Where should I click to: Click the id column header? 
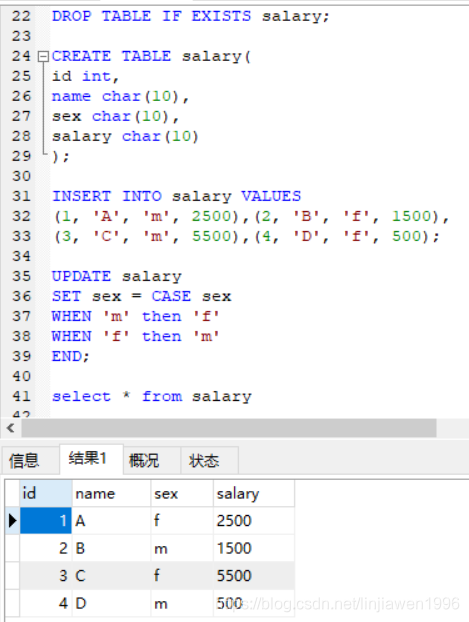tap(46, 493)
